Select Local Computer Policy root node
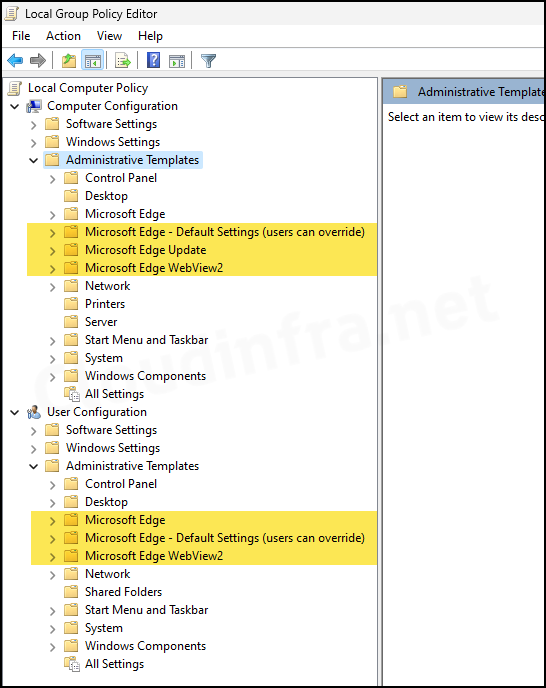Screen dimensions: 546x688 [x=88, y=88]
